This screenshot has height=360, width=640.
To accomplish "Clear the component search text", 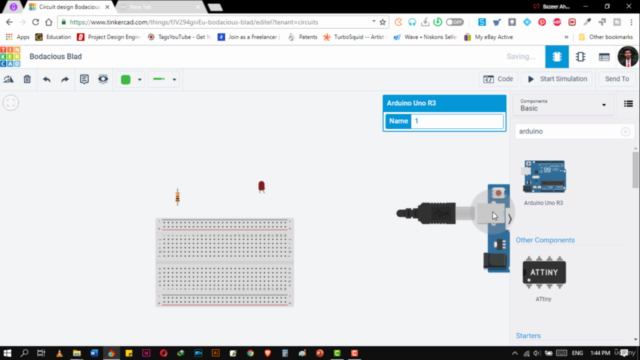I will coord(625,131).
